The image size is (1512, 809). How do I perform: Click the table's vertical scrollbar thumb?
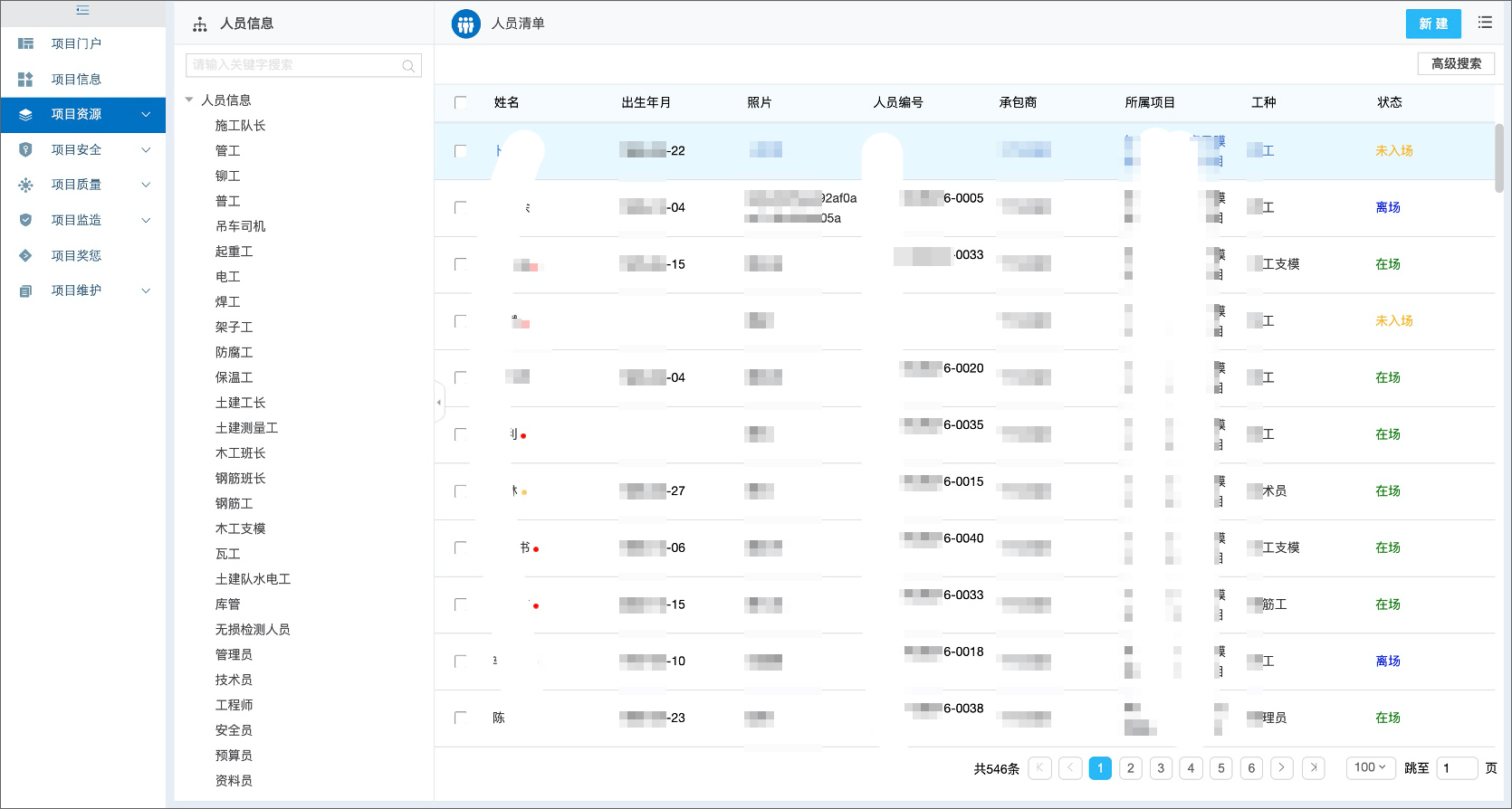pyautogui.click(x=1499, y=157)
